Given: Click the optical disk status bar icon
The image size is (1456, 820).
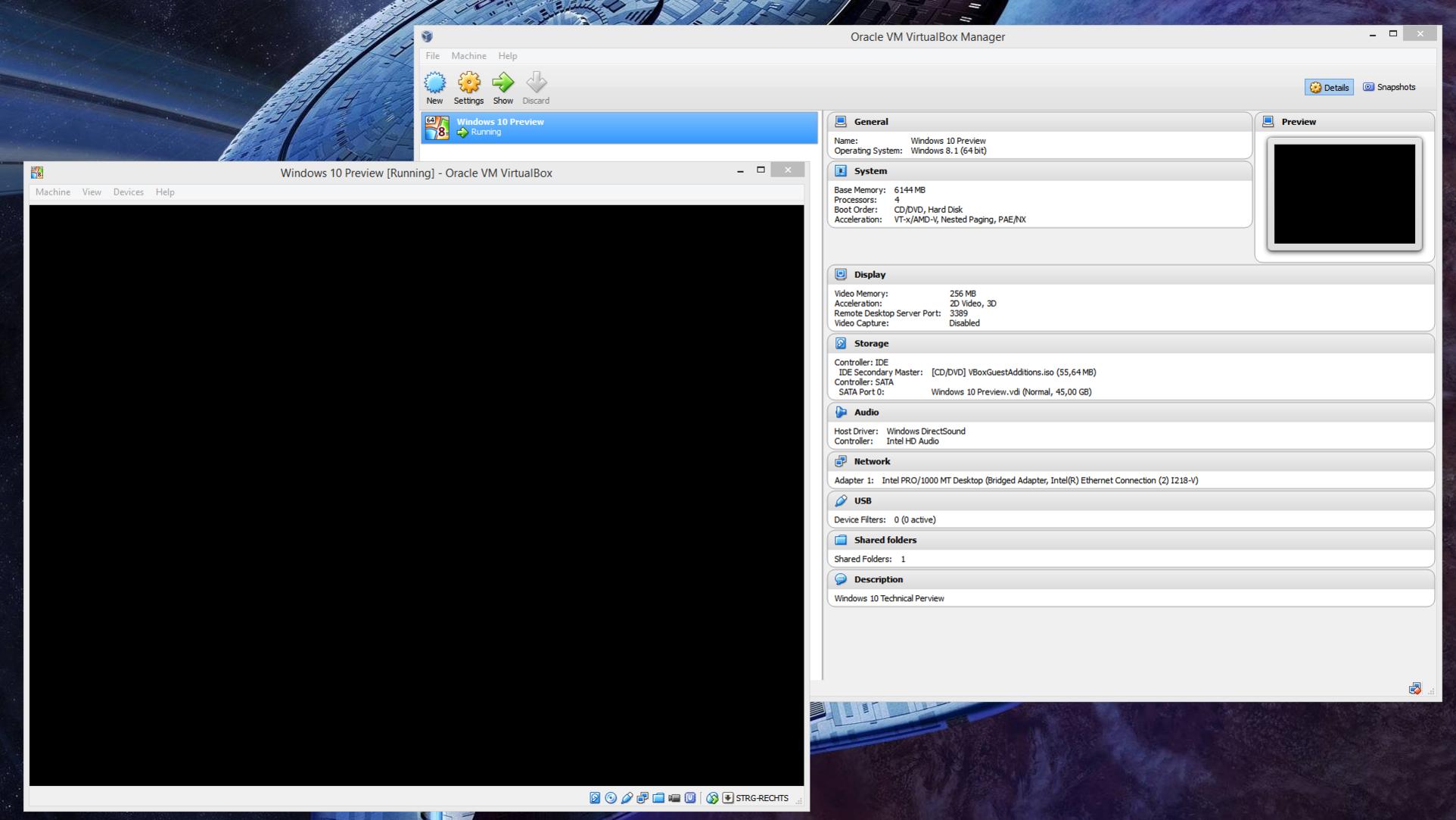Looking at the screenshot, I should [x=611, y=798].
